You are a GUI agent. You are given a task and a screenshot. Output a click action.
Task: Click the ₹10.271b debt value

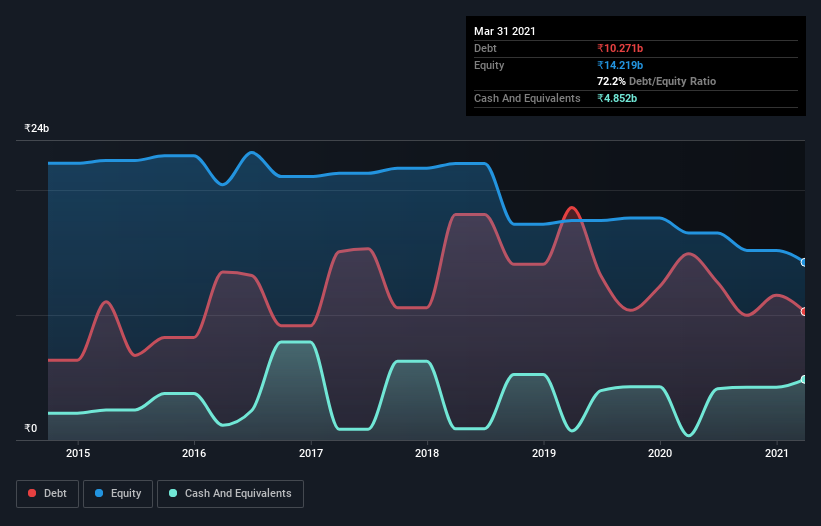[x=620, y=48]
